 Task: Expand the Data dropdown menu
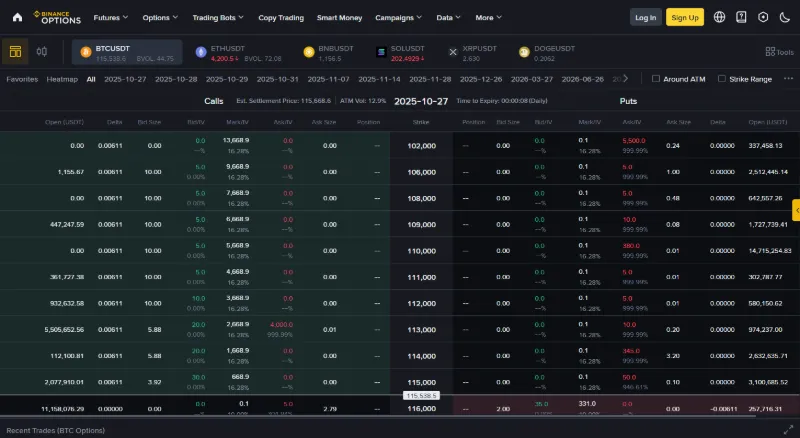pos(448,17)
